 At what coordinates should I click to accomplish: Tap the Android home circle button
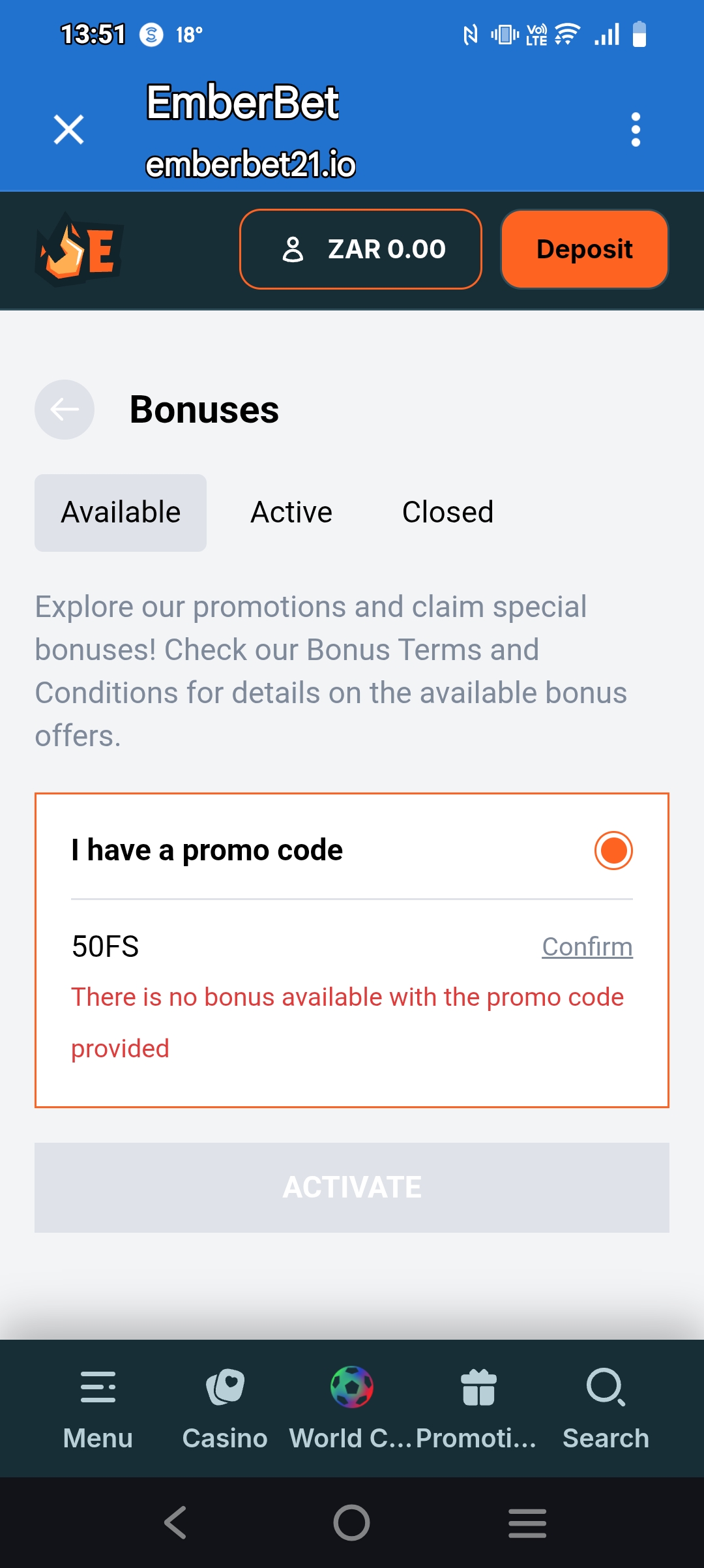[x=352, y=1523]
